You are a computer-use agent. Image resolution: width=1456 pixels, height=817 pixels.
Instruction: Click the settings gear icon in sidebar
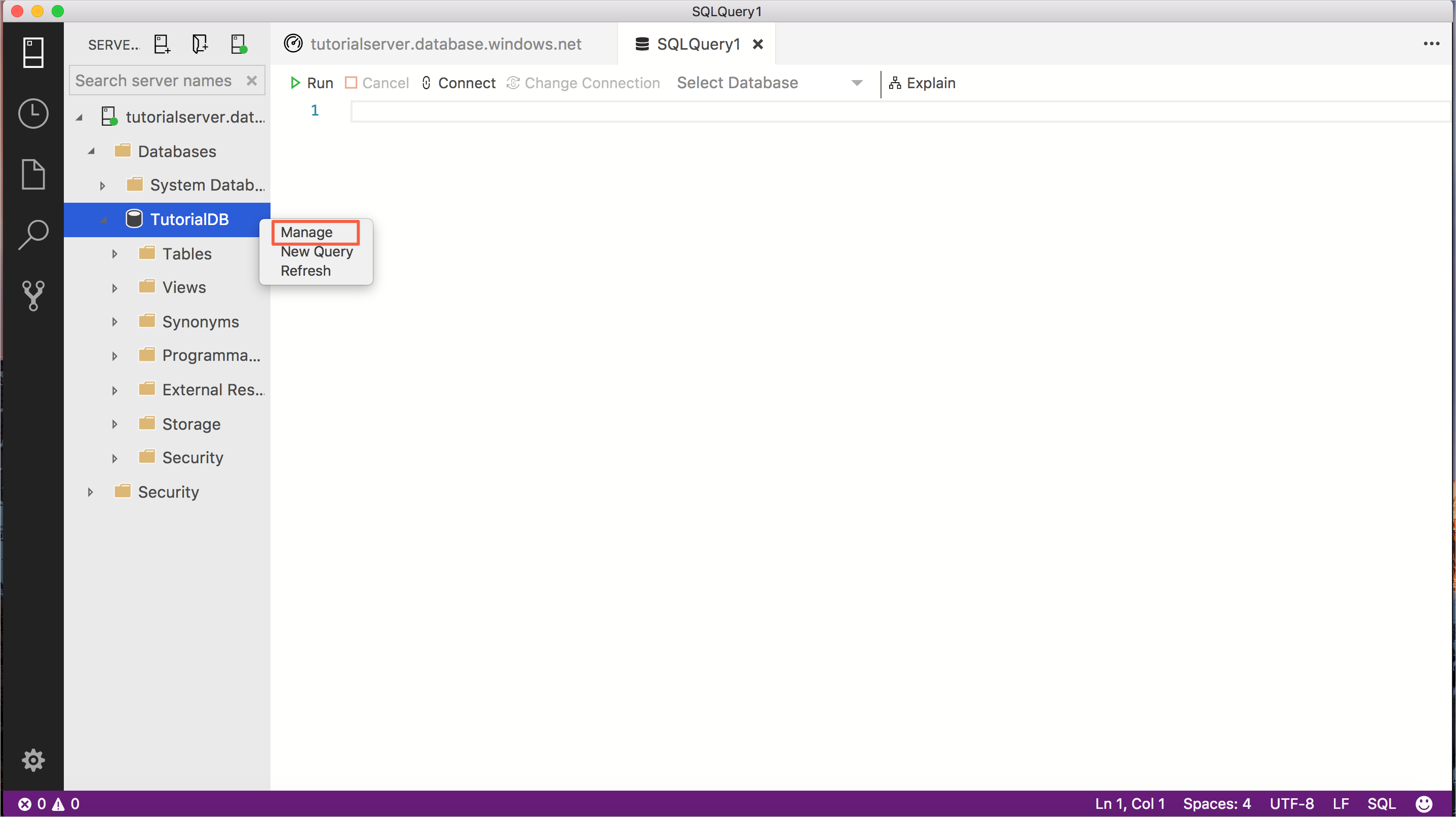tap(32, 760)
